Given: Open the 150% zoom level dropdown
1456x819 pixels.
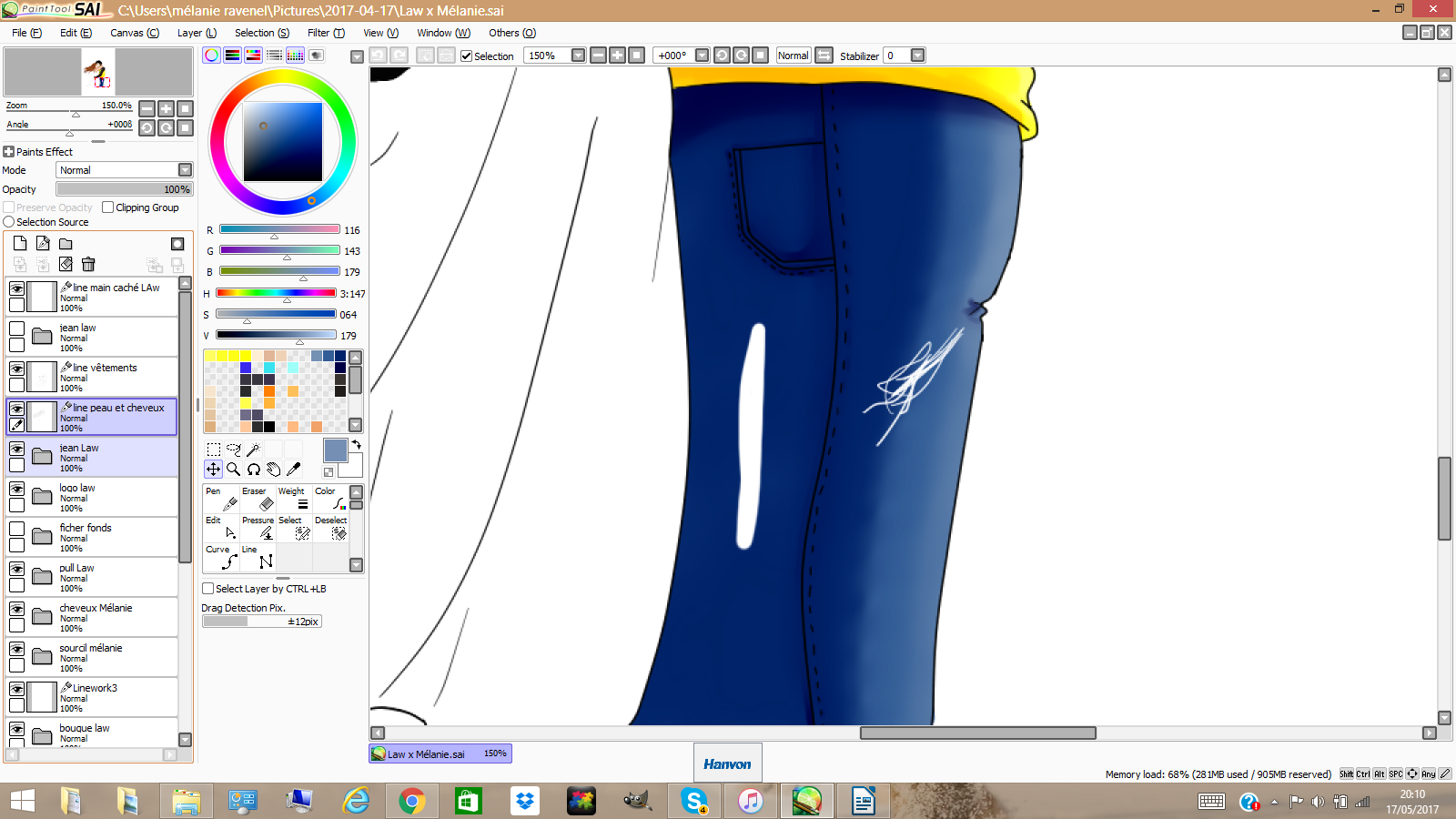Looking at the screenshot, I should 578,56.
